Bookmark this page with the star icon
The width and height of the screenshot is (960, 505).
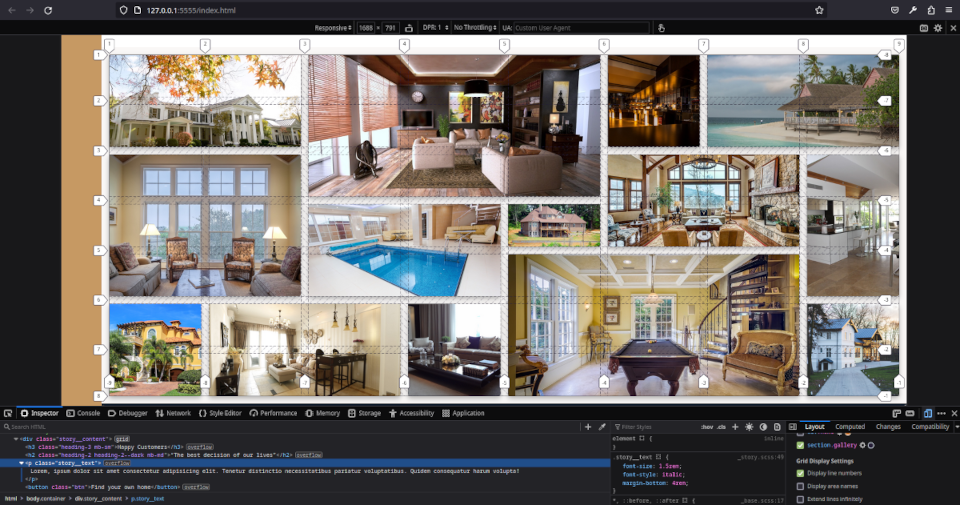pos(819,10)
